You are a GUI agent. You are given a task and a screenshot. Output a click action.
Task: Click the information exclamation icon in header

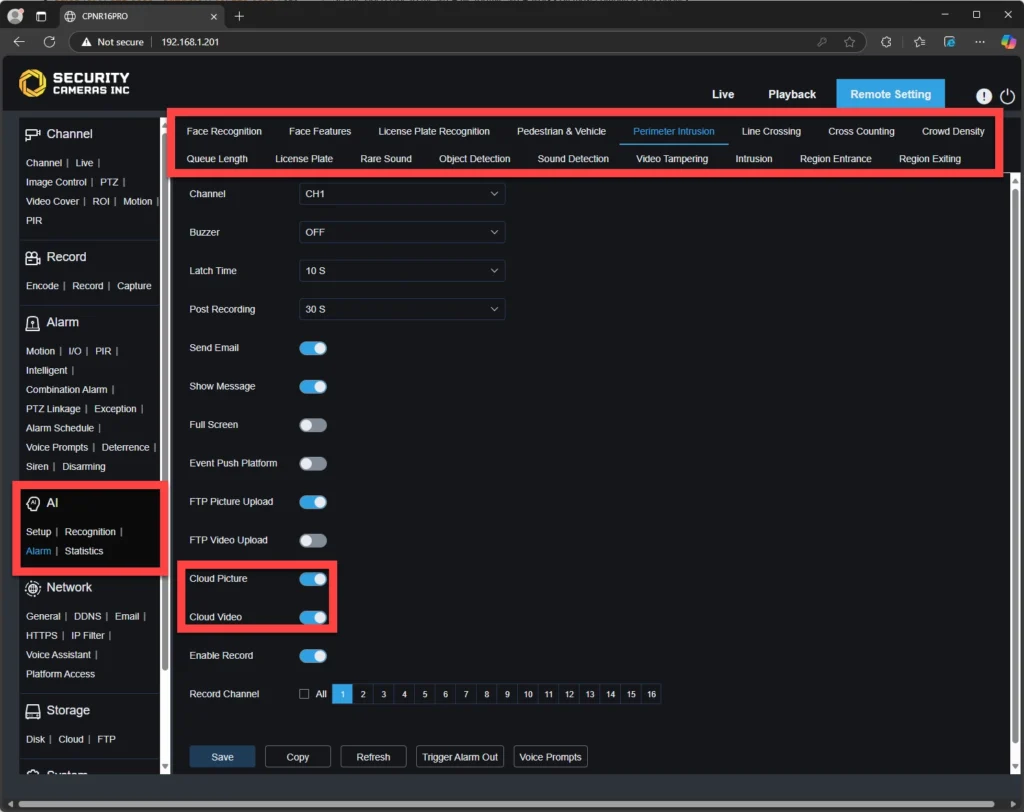click(x=984, y=96)
